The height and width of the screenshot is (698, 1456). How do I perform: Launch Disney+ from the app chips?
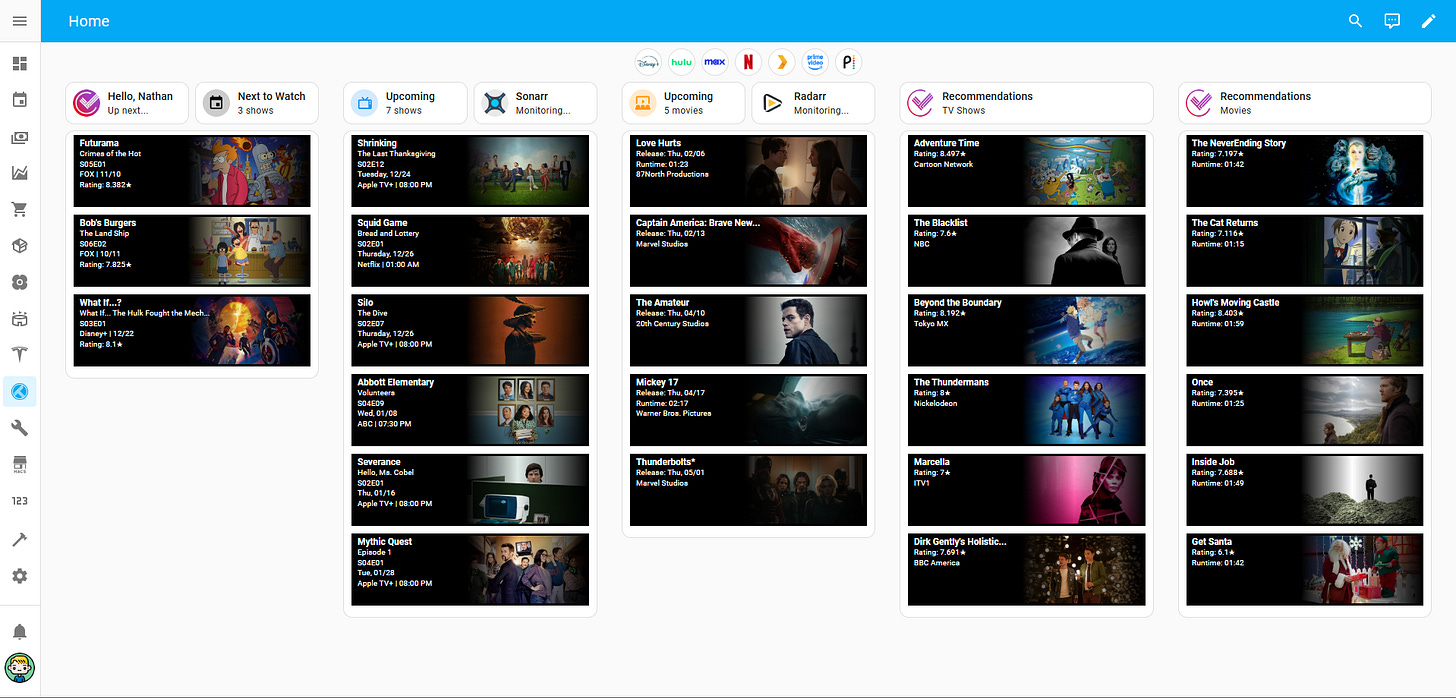pyautogui.click(x=648, y=62)
